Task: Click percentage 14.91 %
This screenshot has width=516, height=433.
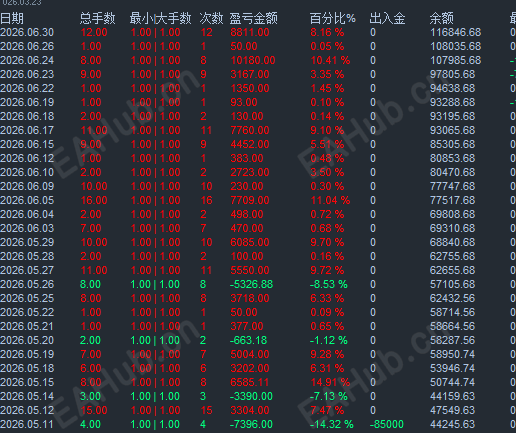Action: click(330, 382)
